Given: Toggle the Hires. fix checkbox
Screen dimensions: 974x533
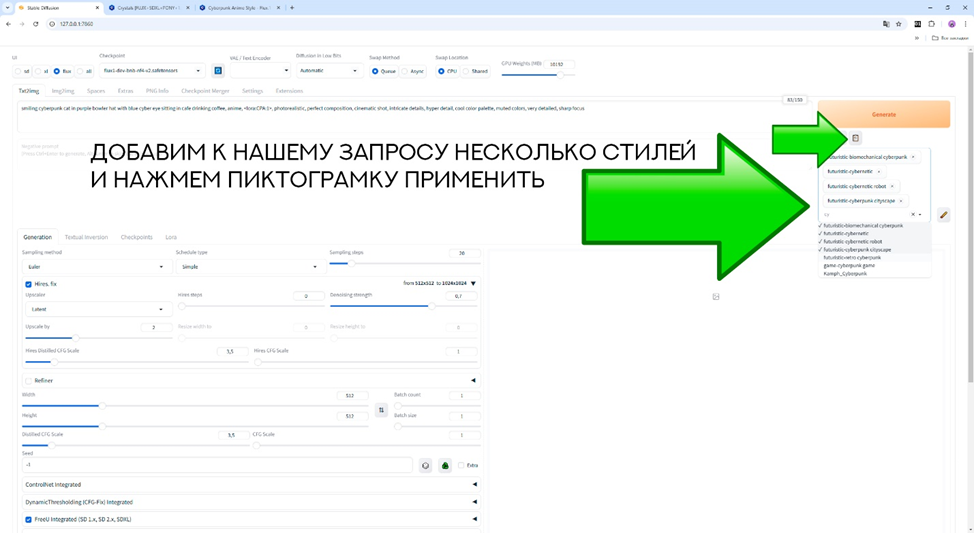Looking at the screenshot, I should click(x=29, y=284).
